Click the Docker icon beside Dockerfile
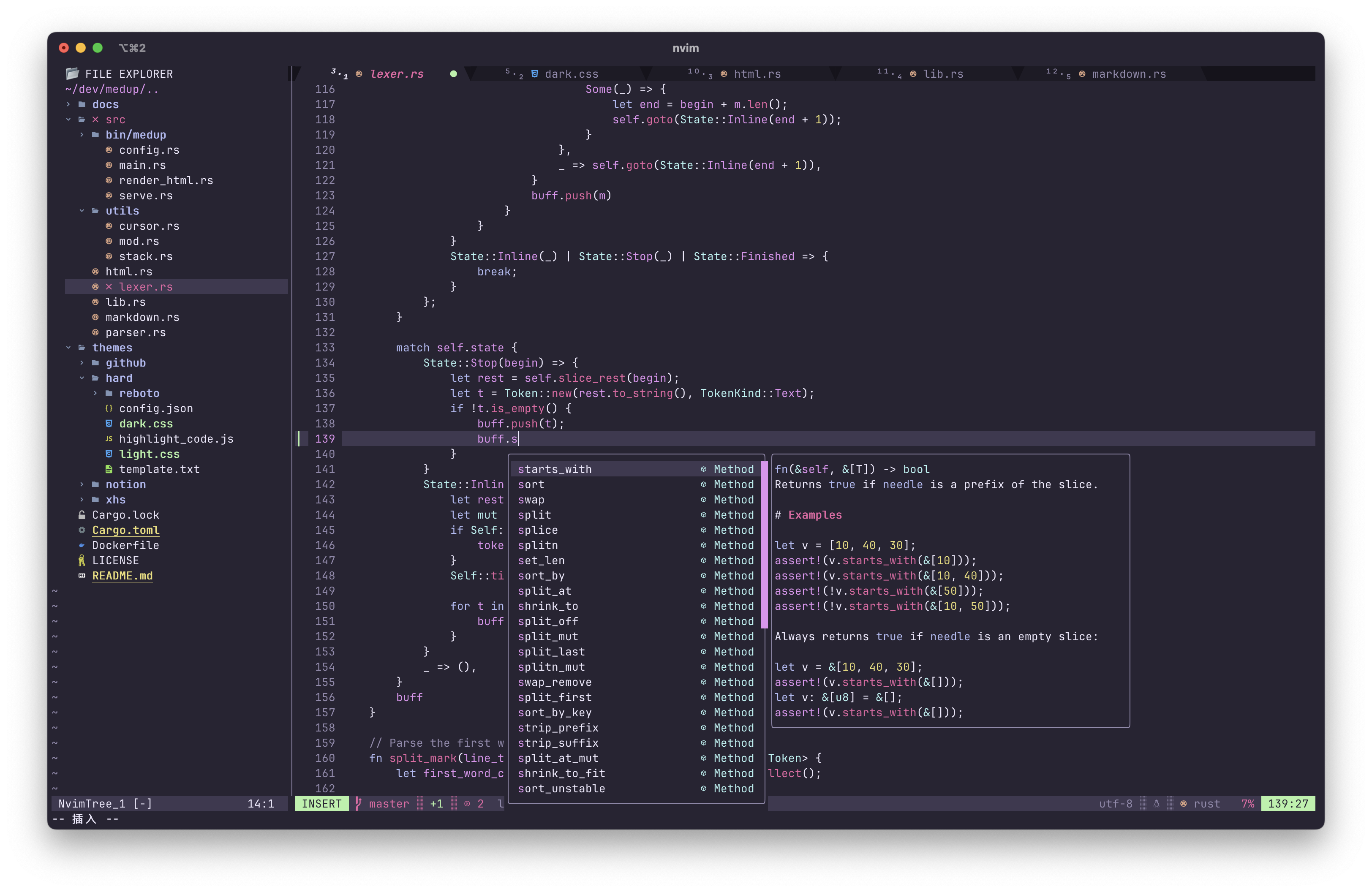This screenshot has width=1372, height=892. (82, 546)
